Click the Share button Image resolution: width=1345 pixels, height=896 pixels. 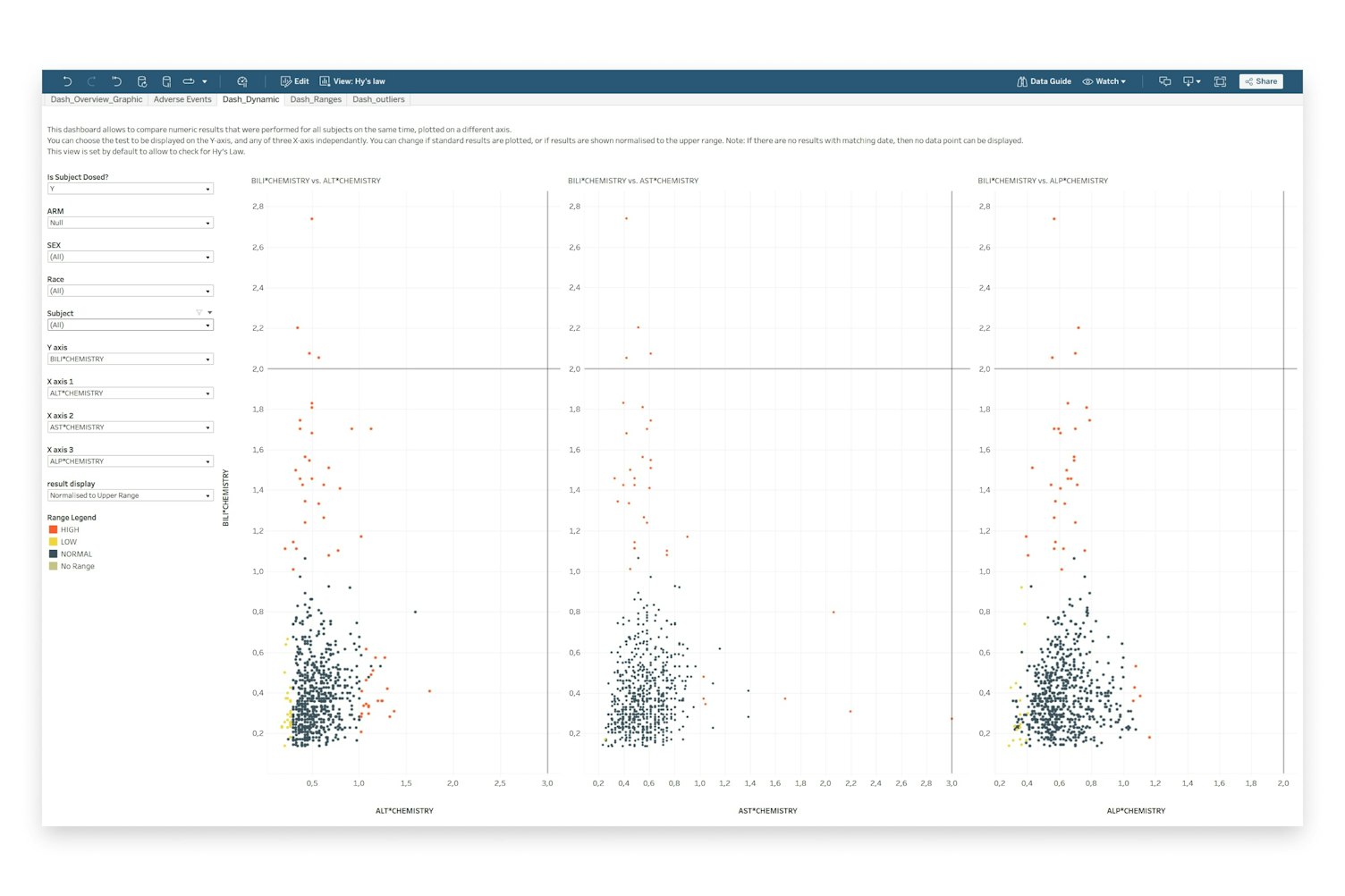click(1261, 81)
